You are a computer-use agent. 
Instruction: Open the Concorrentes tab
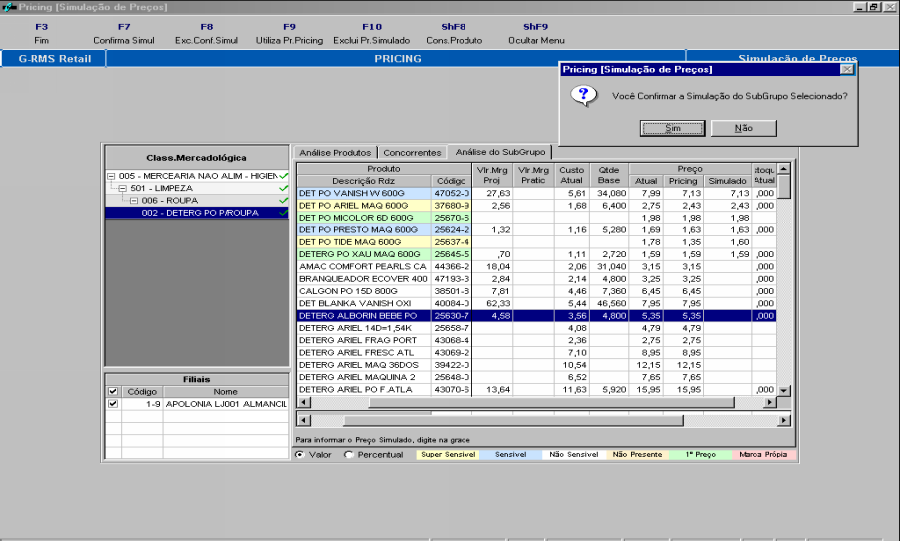pyautogui.click(x=412, y=152)
